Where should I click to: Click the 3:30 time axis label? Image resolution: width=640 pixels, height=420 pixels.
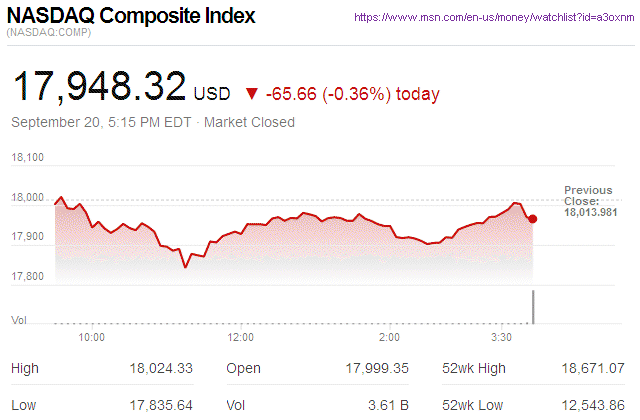click(502, 337)
